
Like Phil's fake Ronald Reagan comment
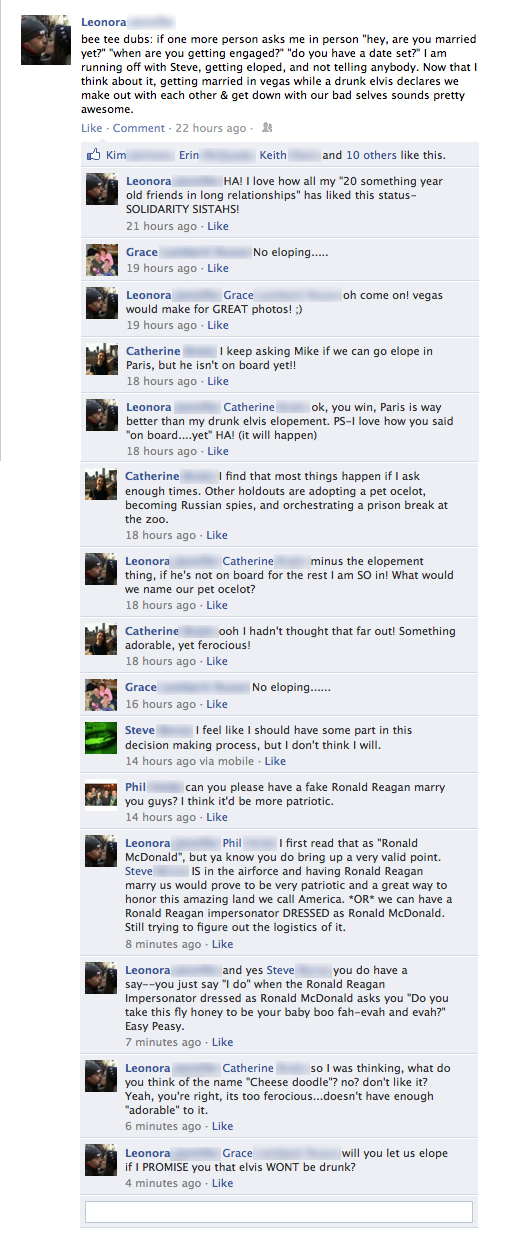[x=217, y=817]
